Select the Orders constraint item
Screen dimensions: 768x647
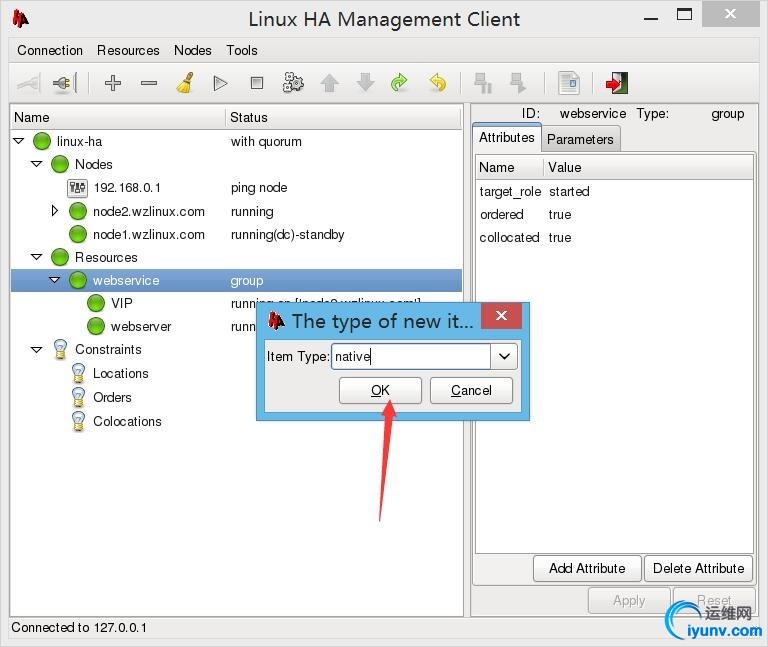pos(112,397)
